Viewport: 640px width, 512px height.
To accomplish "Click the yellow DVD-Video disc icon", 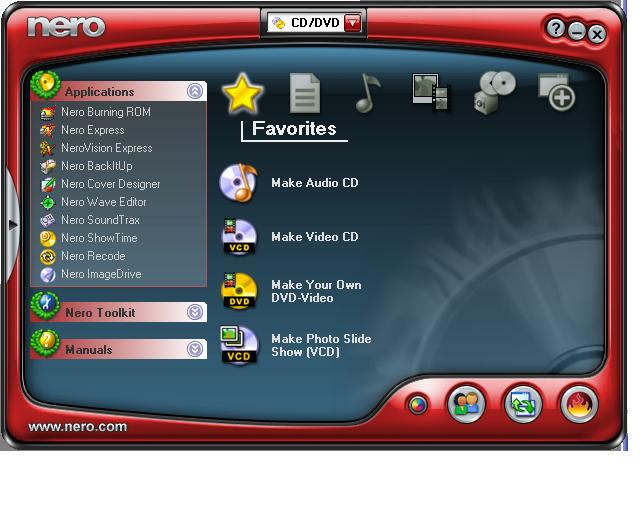I will 239,291.
